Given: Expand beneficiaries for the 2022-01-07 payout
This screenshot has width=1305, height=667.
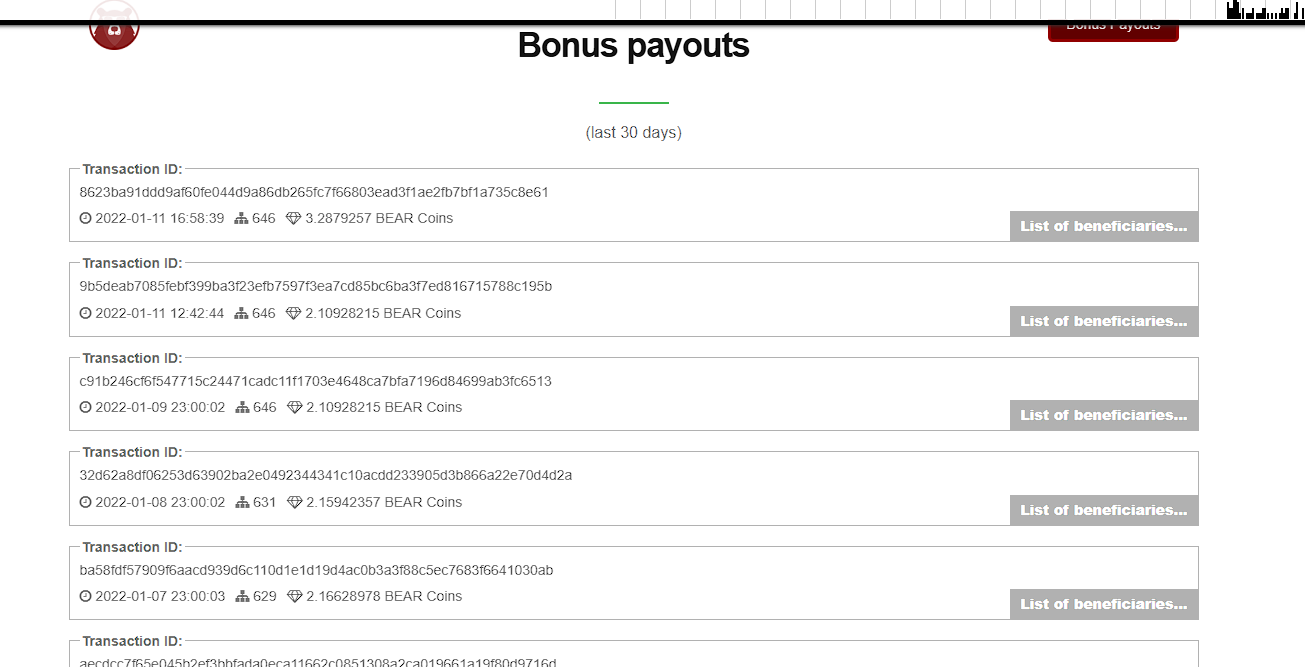Looking at the screenshot, I should click(x=1103, y=604).
